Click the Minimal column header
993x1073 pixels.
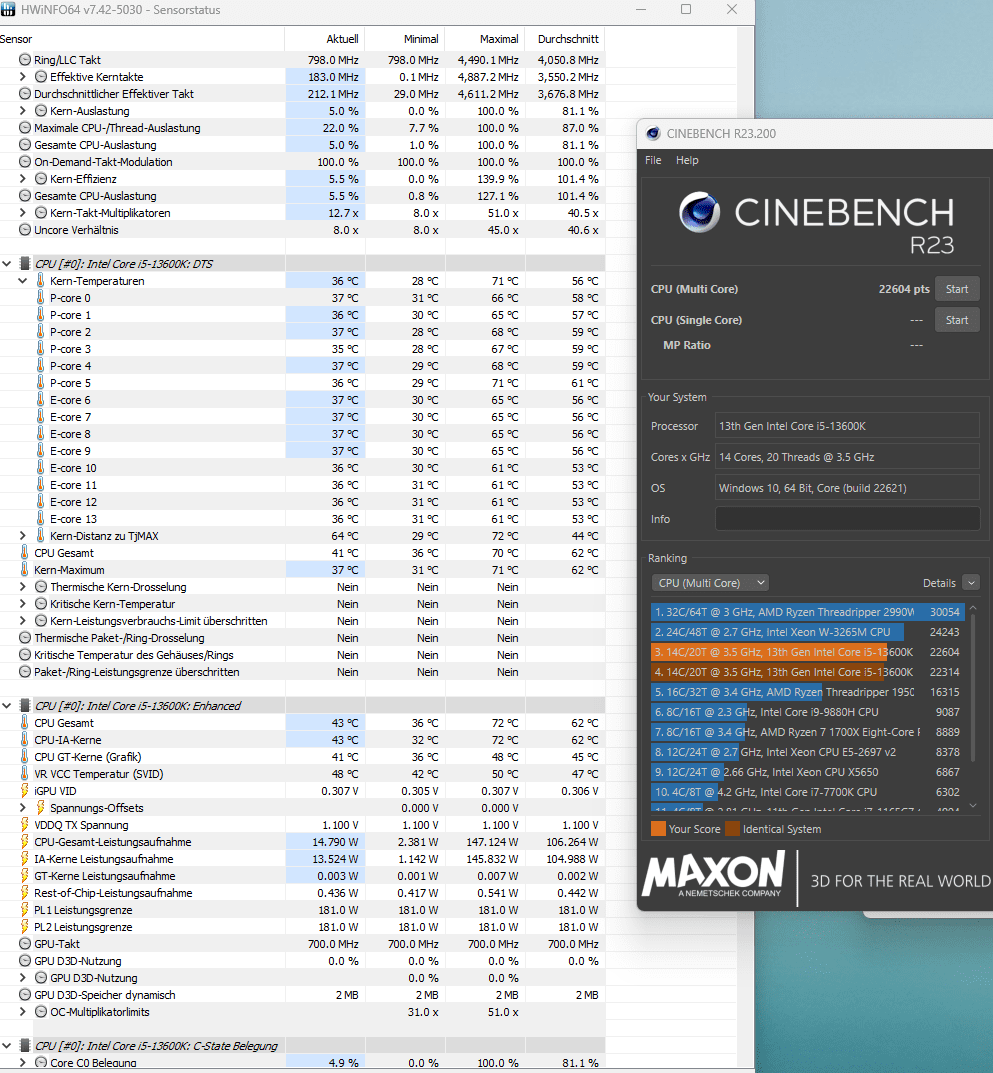[x=405, y=39]
